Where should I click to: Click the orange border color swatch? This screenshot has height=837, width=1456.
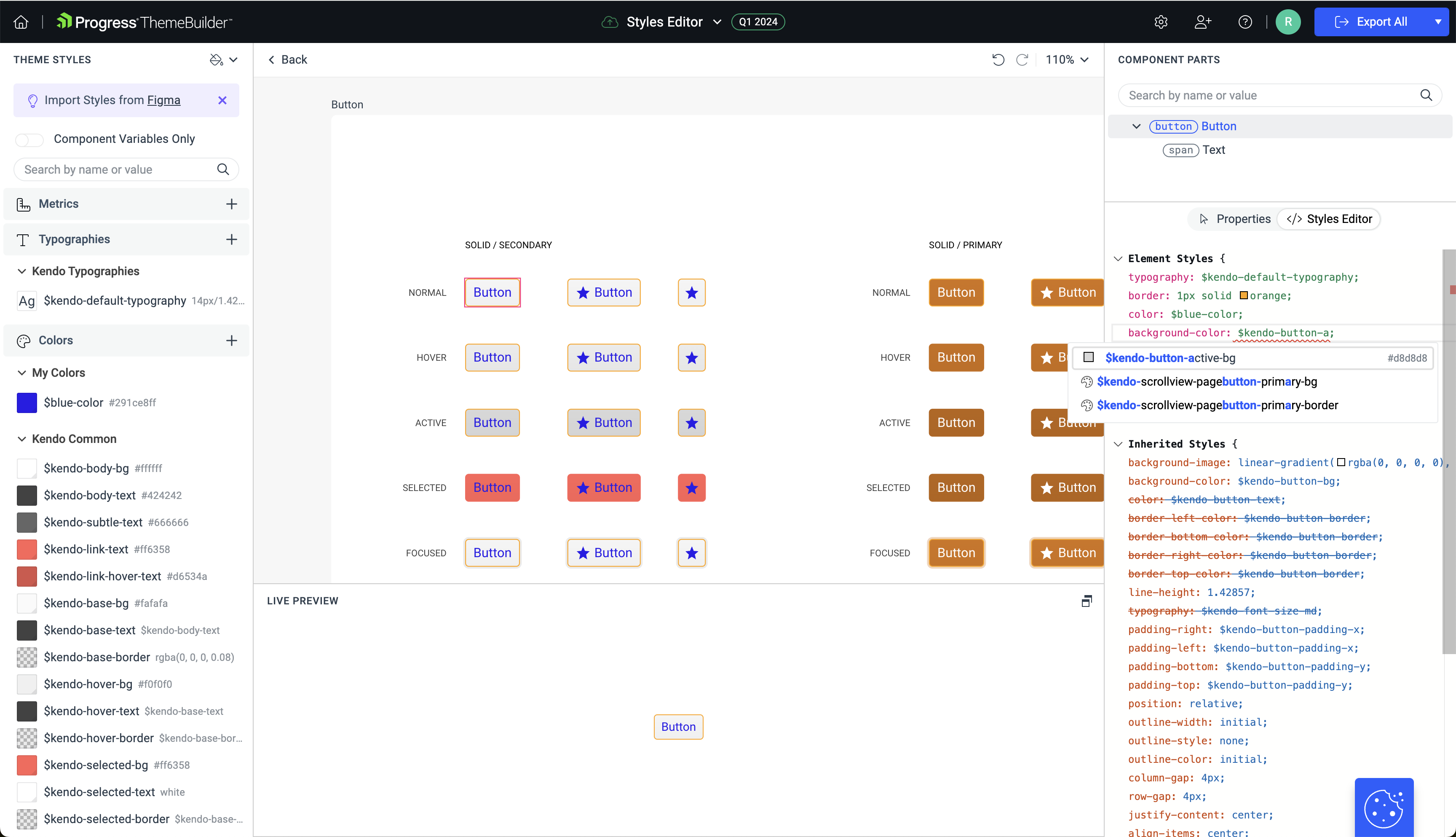point(1243,295)
